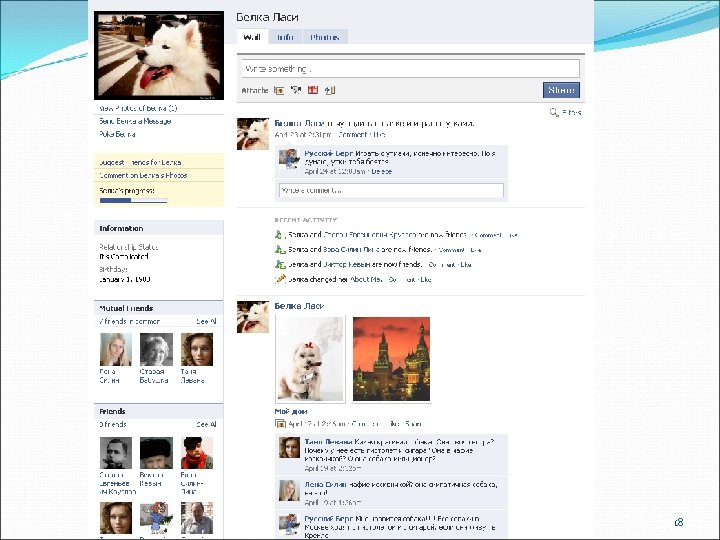Screen dimensions: 720x540
Task: Focus the Write a comment field
Action: [391, 190]
